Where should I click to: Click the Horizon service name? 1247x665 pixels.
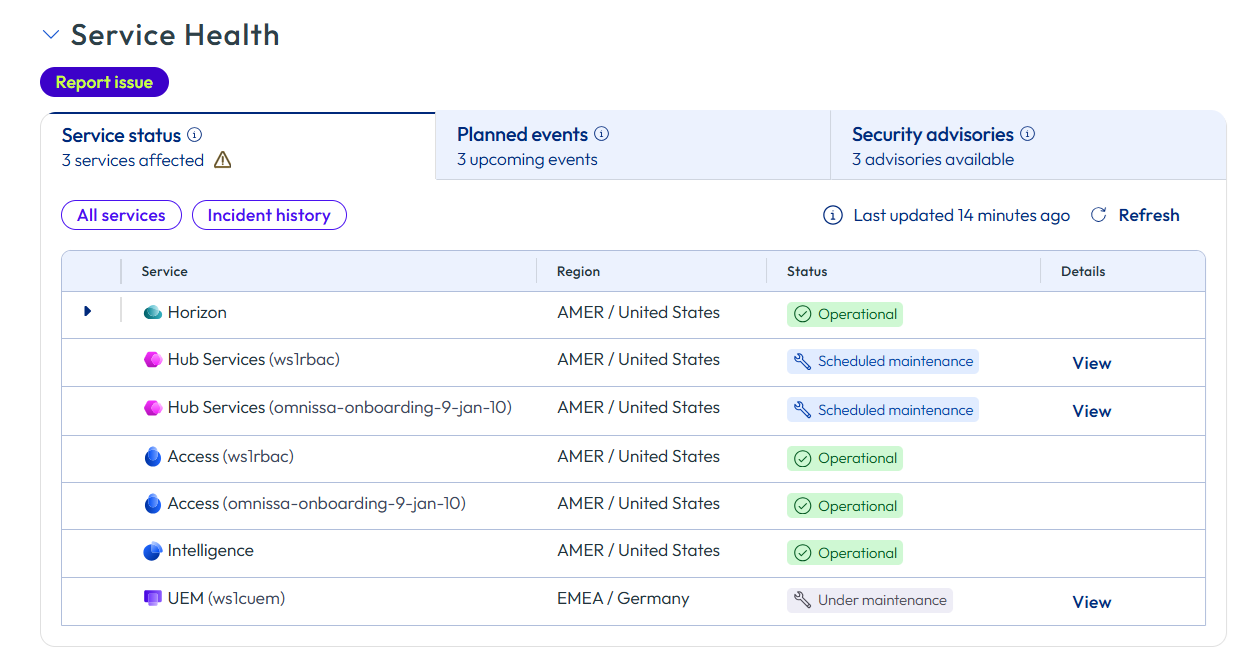point(197,312)
